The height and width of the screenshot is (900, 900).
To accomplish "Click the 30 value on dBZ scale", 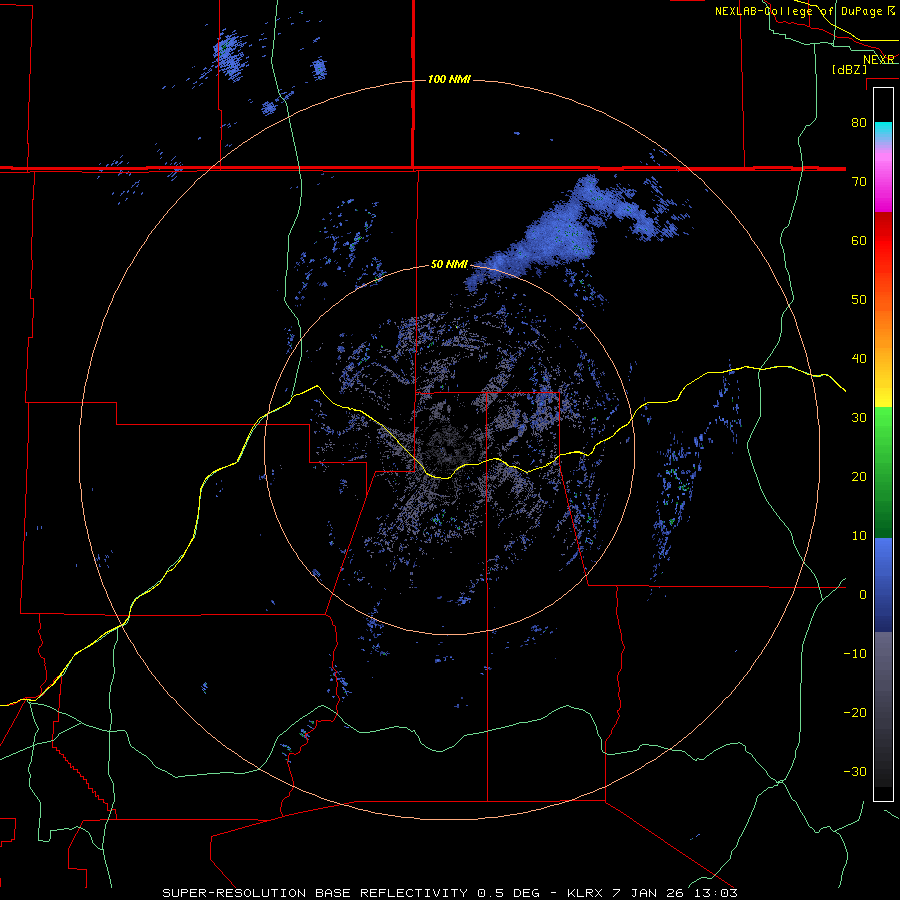I will click(859, 418).
